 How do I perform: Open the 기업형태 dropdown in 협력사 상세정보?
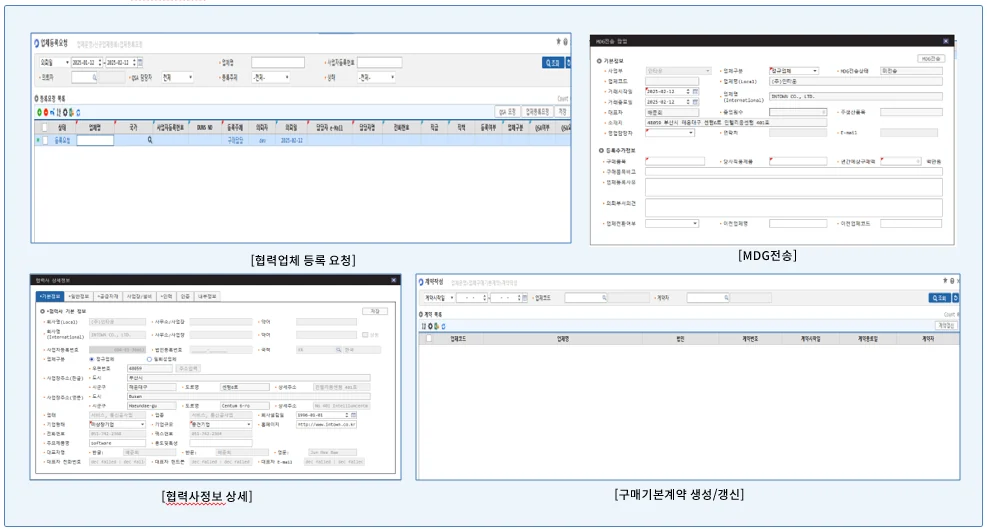(117, 425)
